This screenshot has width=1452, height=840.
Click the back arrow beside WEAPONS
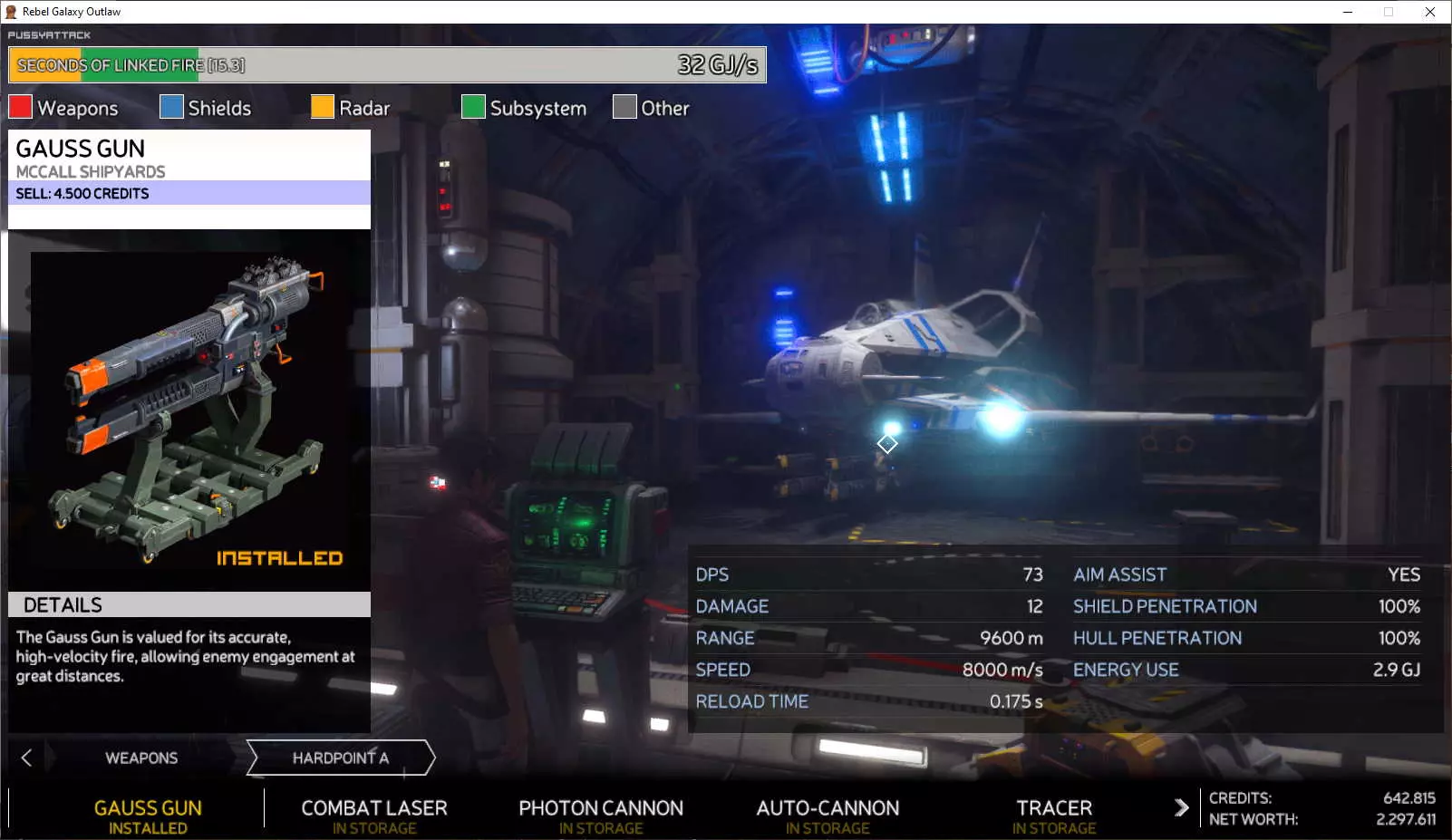click(x=26, y=758)
